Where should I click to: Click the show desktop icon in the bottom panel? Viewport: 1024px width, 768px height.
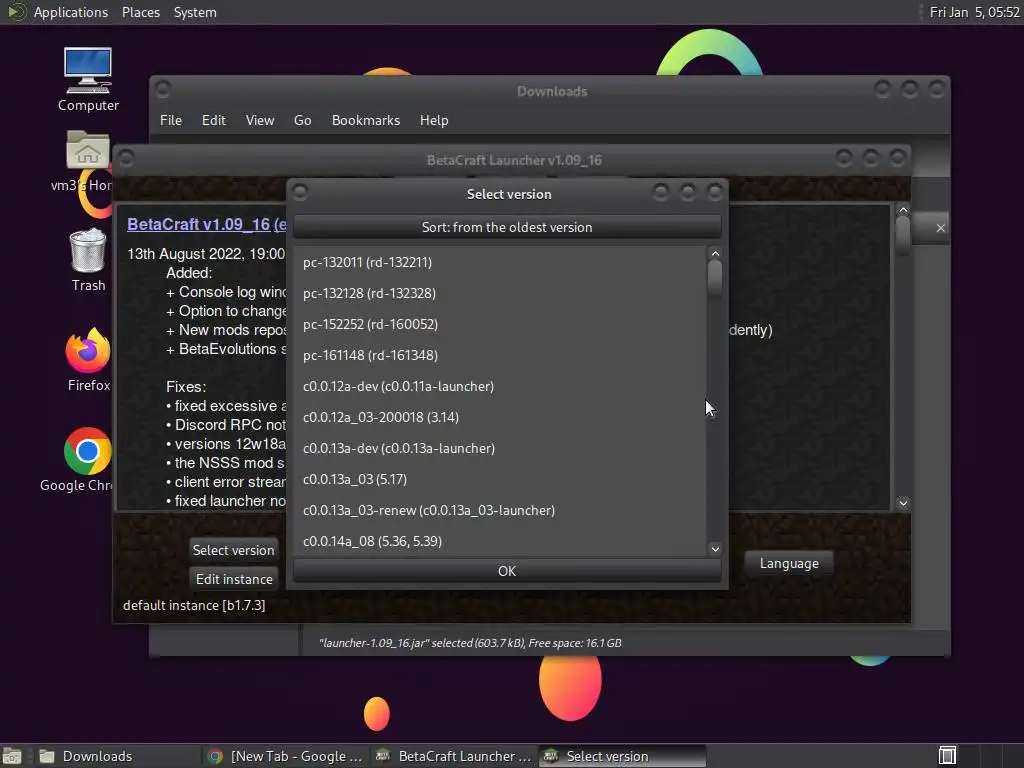click(12, 756)
